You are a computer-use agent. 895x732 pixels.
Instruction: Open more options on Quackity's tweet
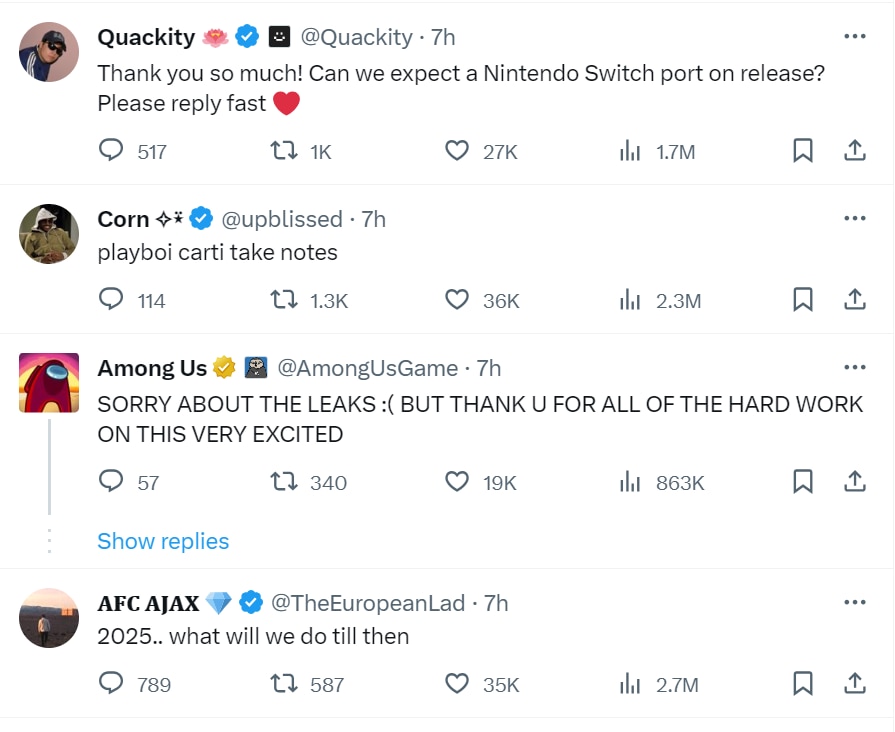click(x=854, y=37)
